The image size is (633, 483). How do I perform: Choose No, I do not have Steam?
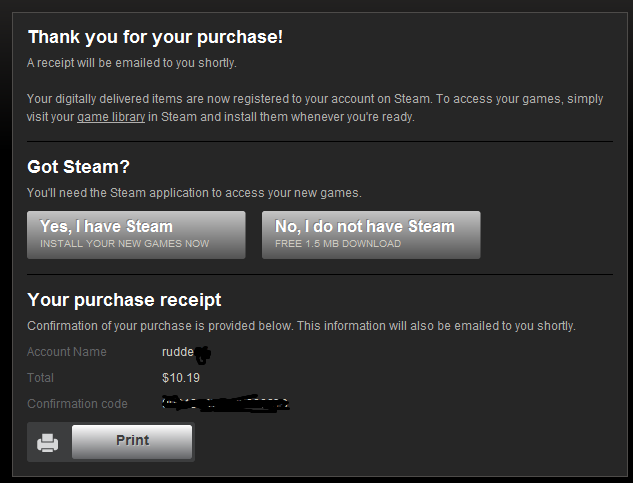click(x=371, y=235)
